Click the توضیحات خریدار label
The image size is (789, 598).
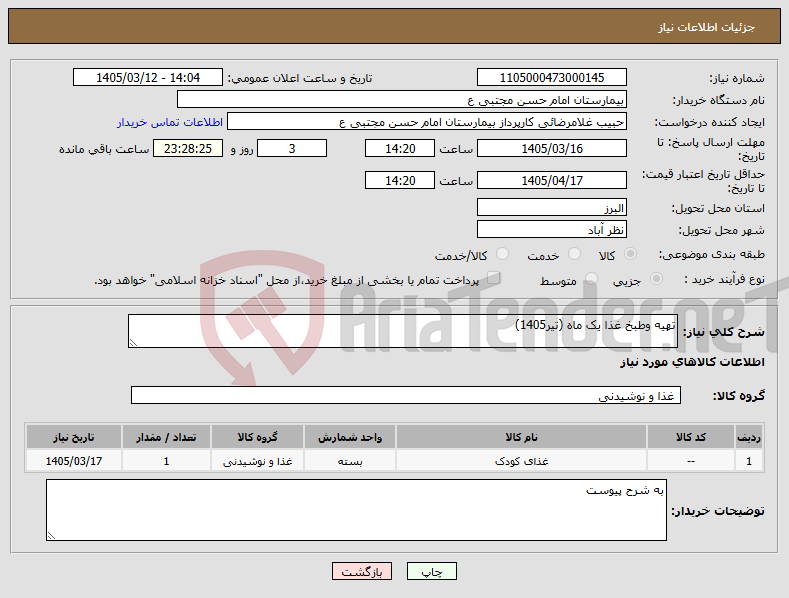(718, 511)
